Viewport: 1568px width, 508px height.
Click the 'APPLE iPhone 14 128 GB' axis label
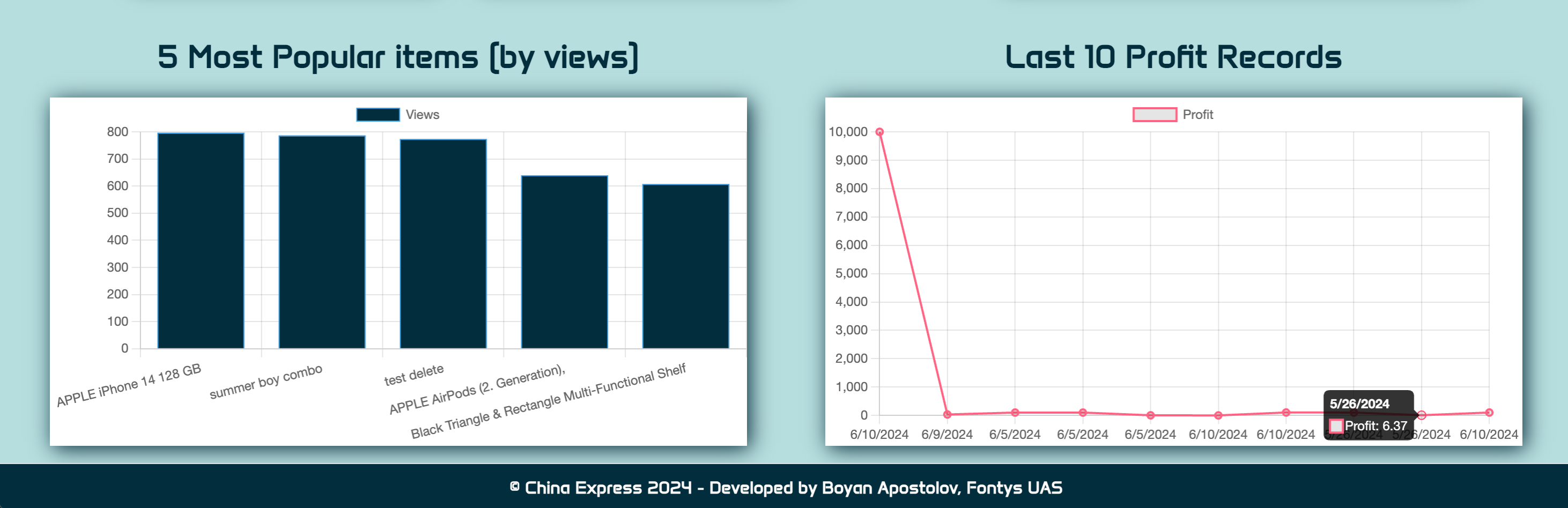[129, 386]
